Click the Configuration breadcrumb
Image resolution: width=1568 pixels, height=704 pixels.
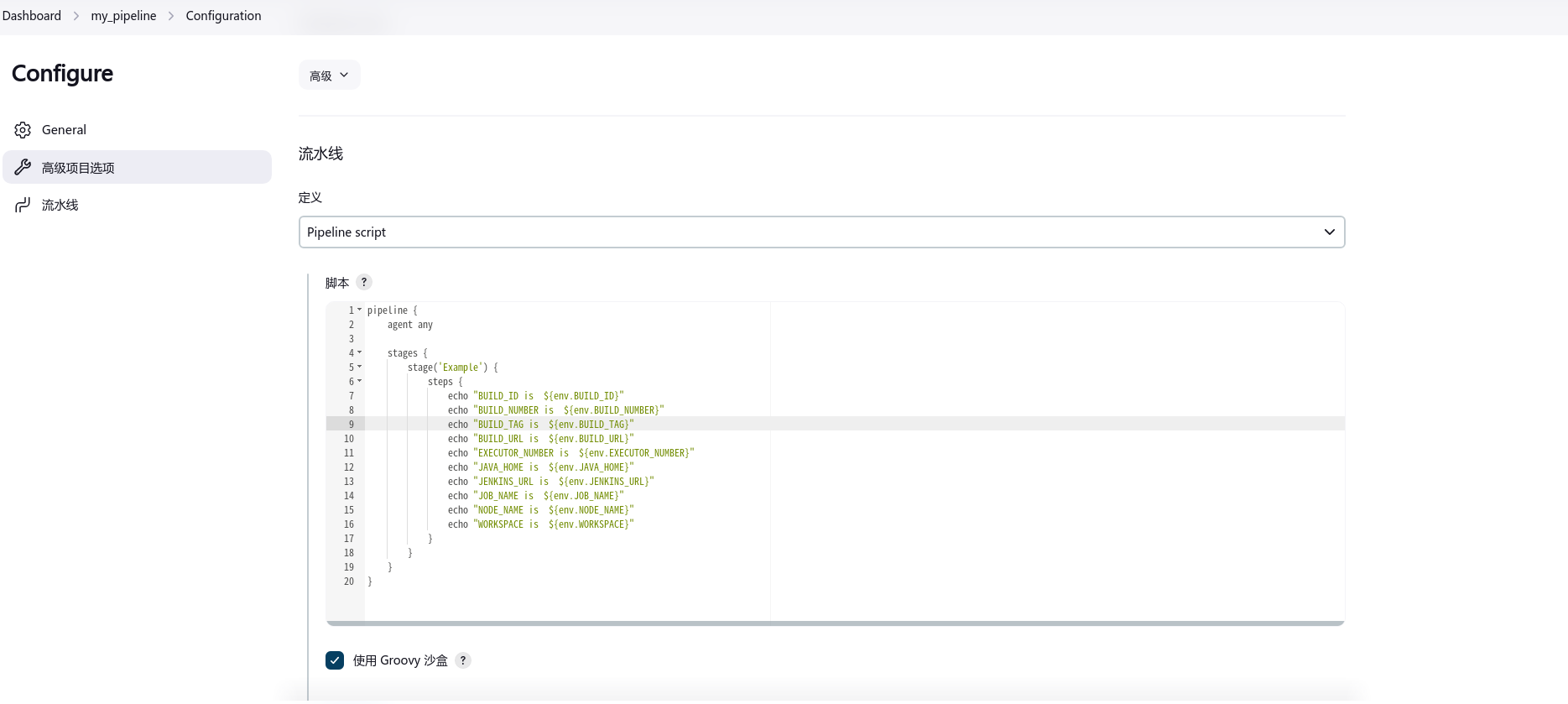pyautogui.click(x=223, y=16)
